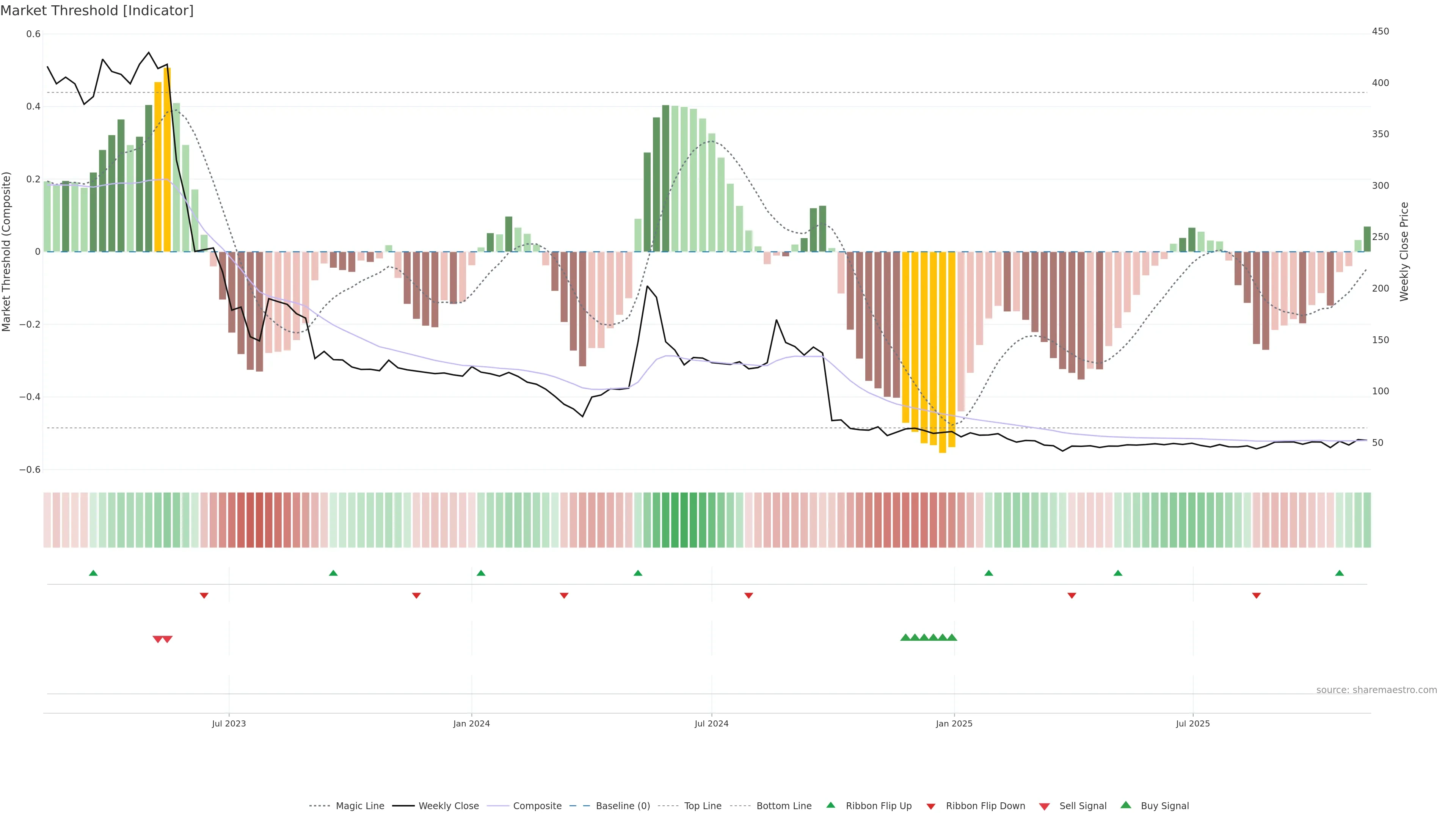The image size is (1456, 819).
Task: Click the Ribbon Flip Down legend triangle
Action: click(931, 806)
